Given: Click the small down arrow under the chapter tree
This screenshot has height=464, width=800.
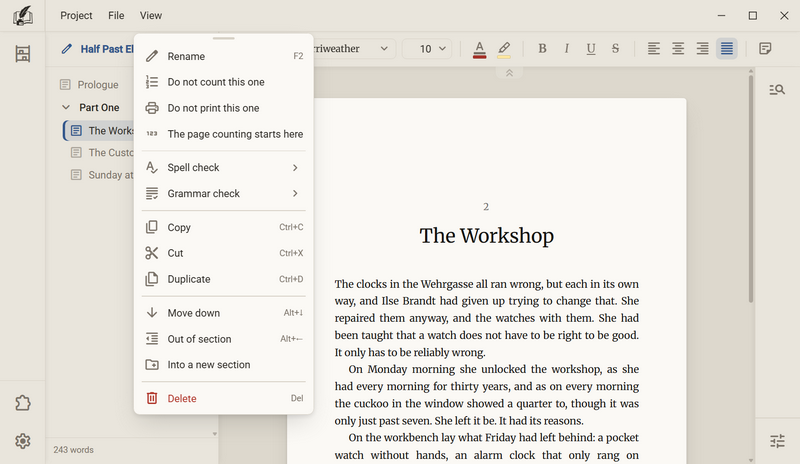Looking at the screenshot, I should pyautogui.click(x=215, y=434).
